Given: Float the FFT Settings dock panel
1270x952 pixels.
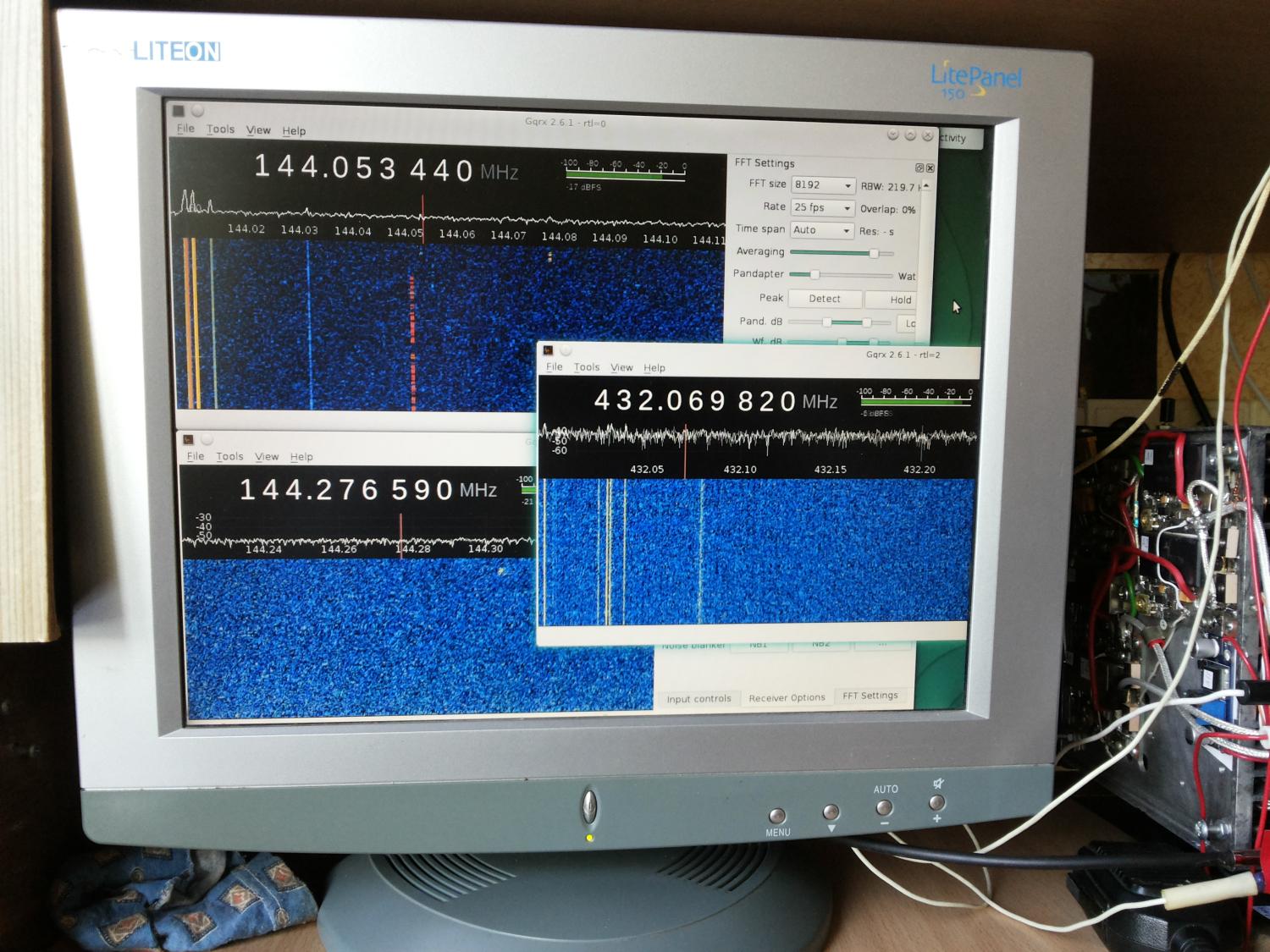Looking at the screenshot, I should click(919, 168).
